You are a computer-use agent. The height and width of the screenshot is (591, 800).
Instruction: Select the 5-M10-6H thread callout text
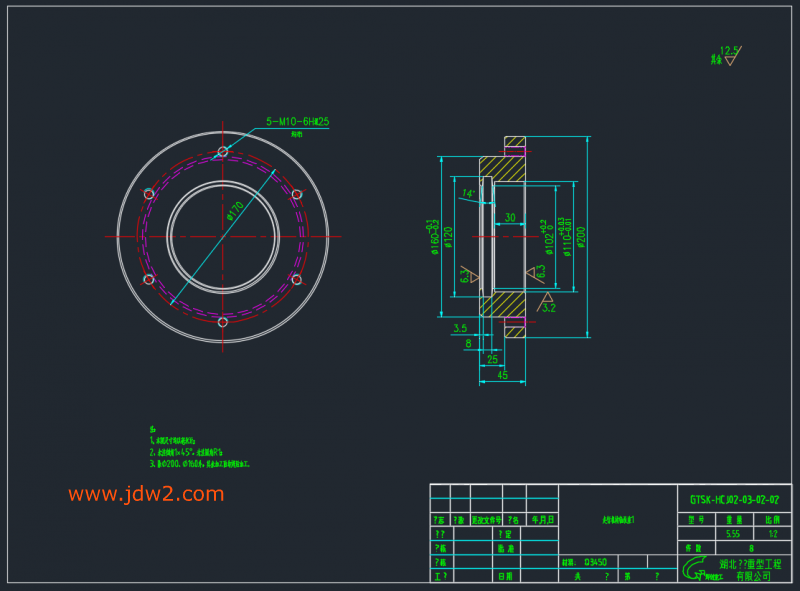[x=297, y=121]
